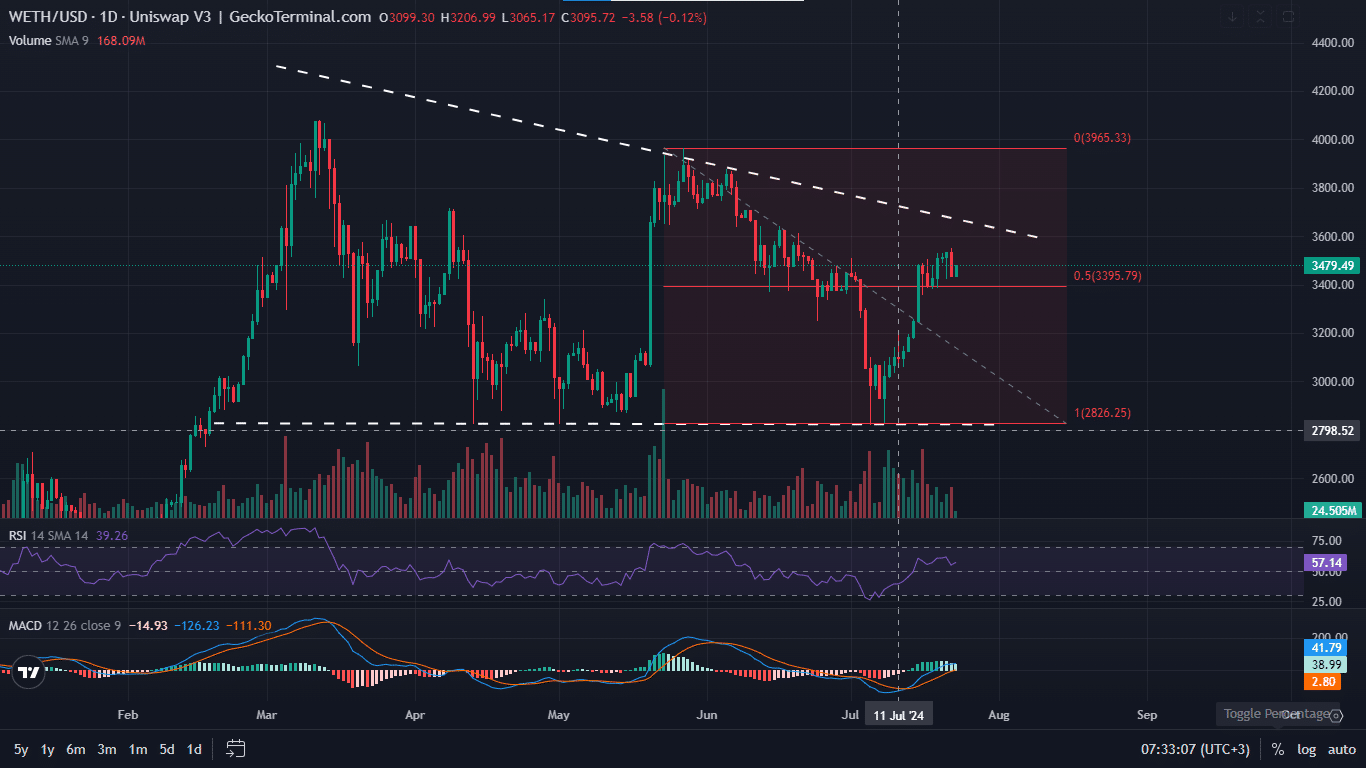The width and height of the screenshot is (1366, 768).
Task: Click the May label on time axis
Action: [559, 715]
